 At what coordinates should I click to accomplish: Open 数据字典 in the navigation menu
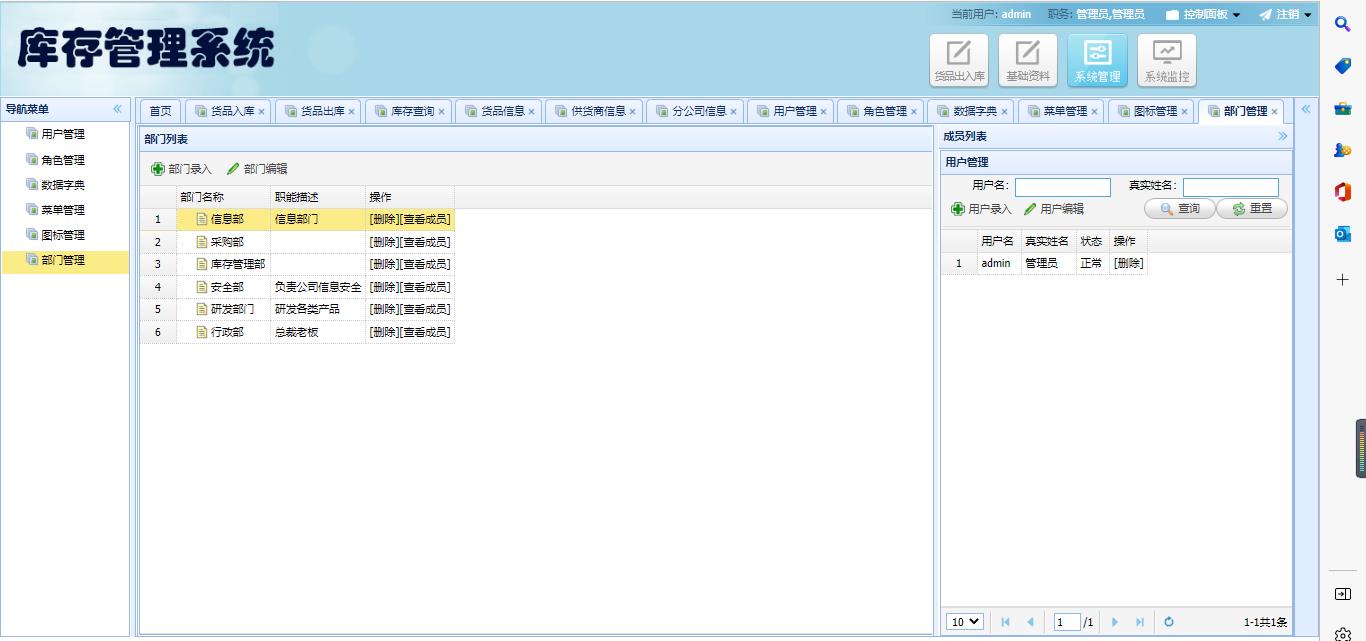tap(62, 185)
